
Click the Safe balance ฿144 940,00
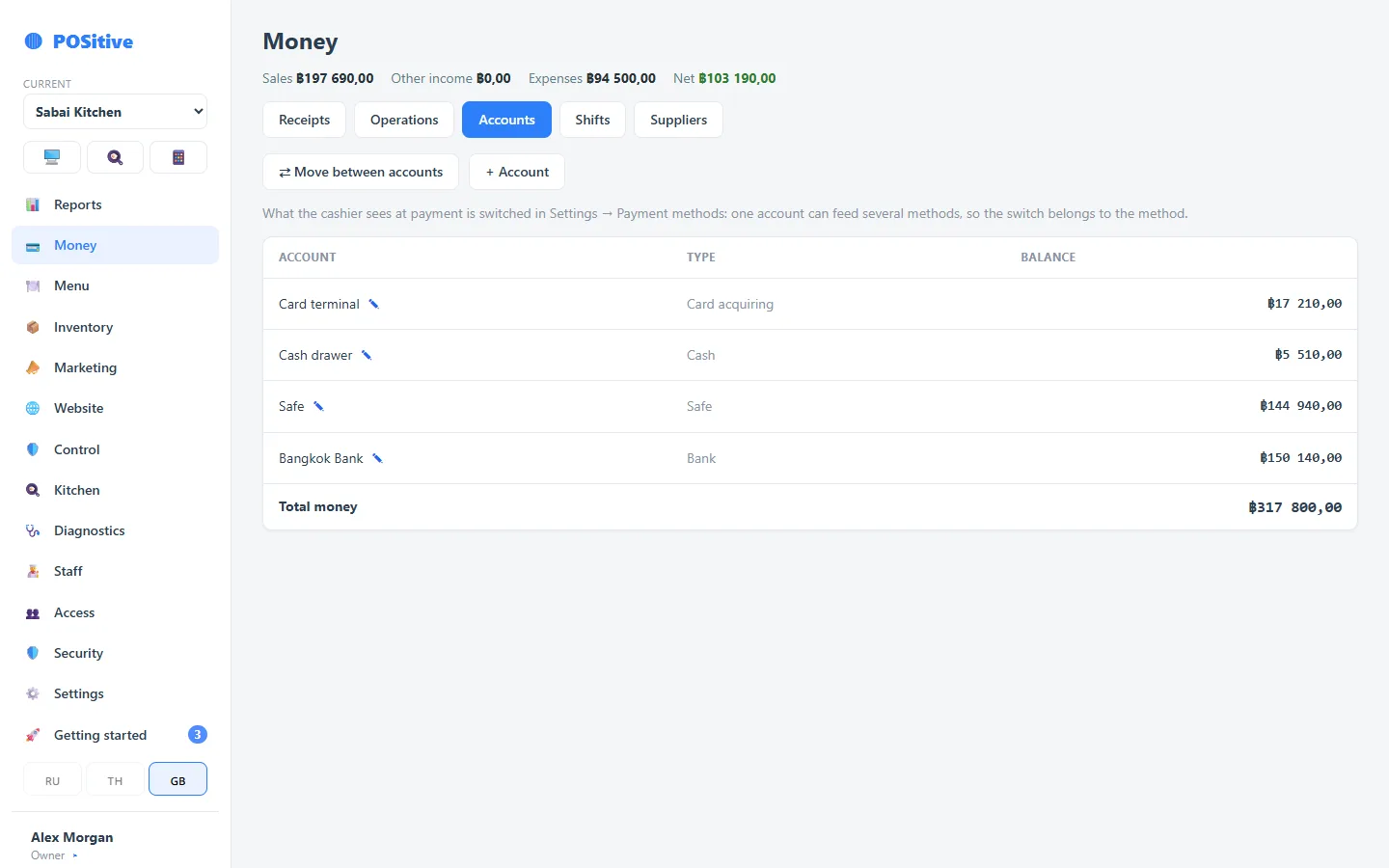tap(1300, 406)
